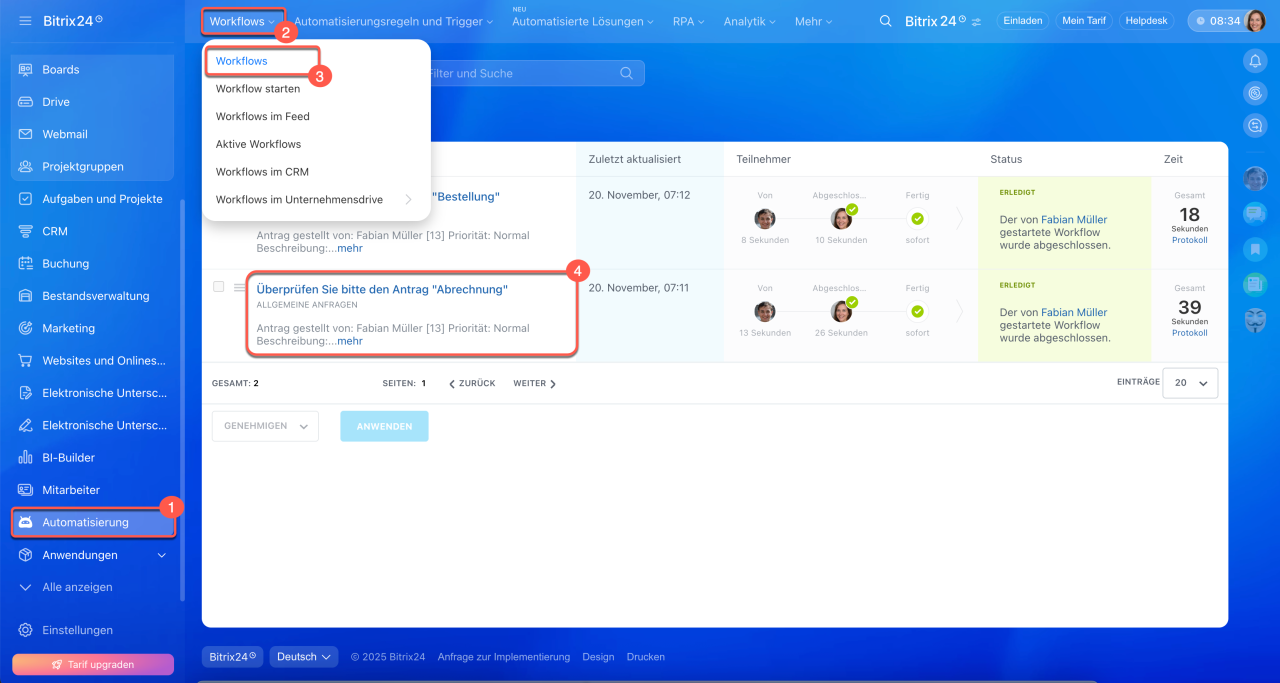Click Anfrage zur Implementierung footer link
1280x683 pixels.
tap(504, 657)
